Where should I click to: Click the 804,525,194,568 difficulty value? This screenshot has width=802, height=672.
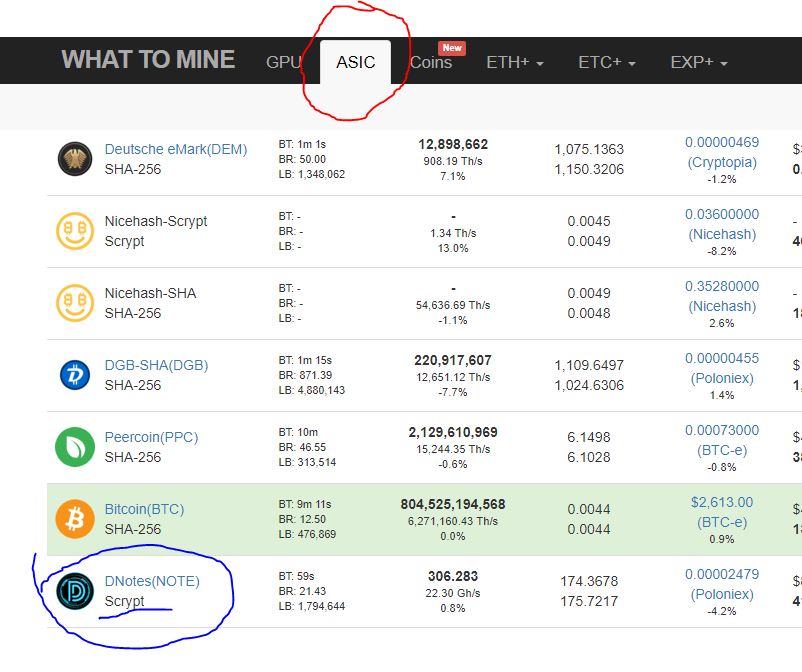pos(453,505)
